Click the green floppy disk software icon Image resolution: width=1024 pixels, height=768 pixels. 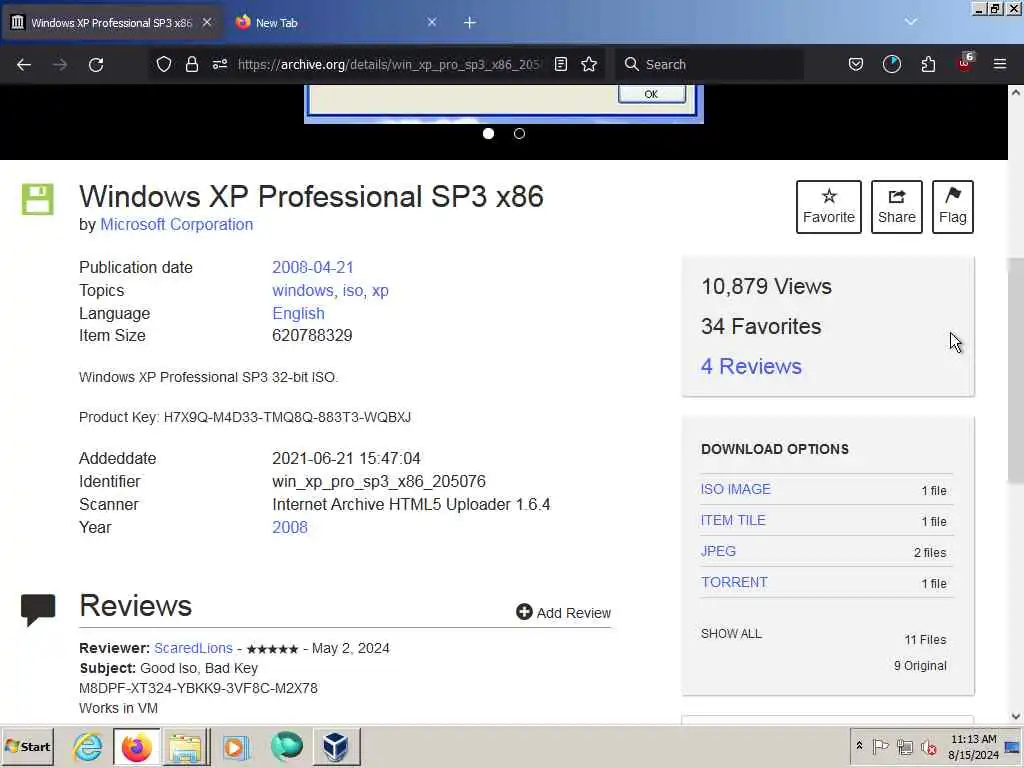click(x=38, y=199)
